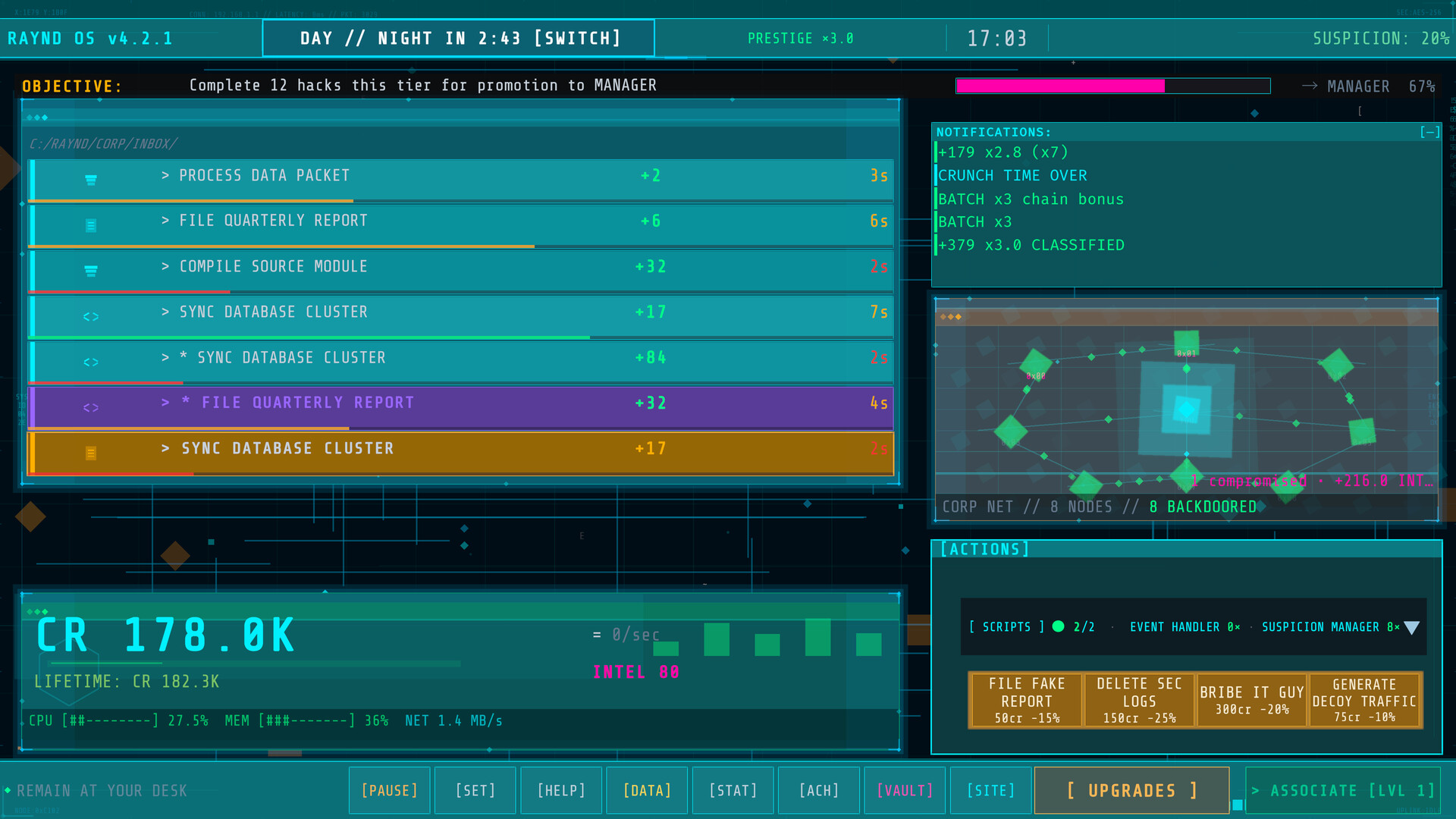Click File Fake Report action

[x=1026, y=700]
